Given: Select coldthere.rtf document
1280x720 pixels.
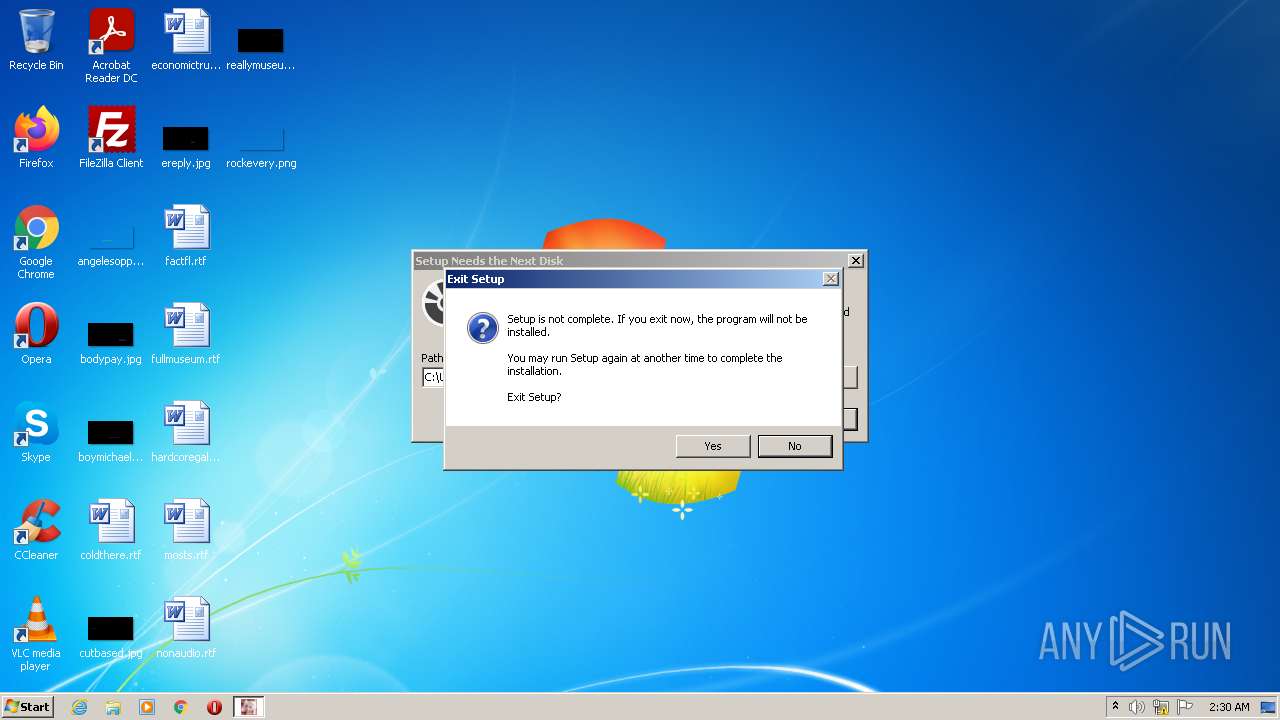Looking at the screenshot, I should click(111, 530).
